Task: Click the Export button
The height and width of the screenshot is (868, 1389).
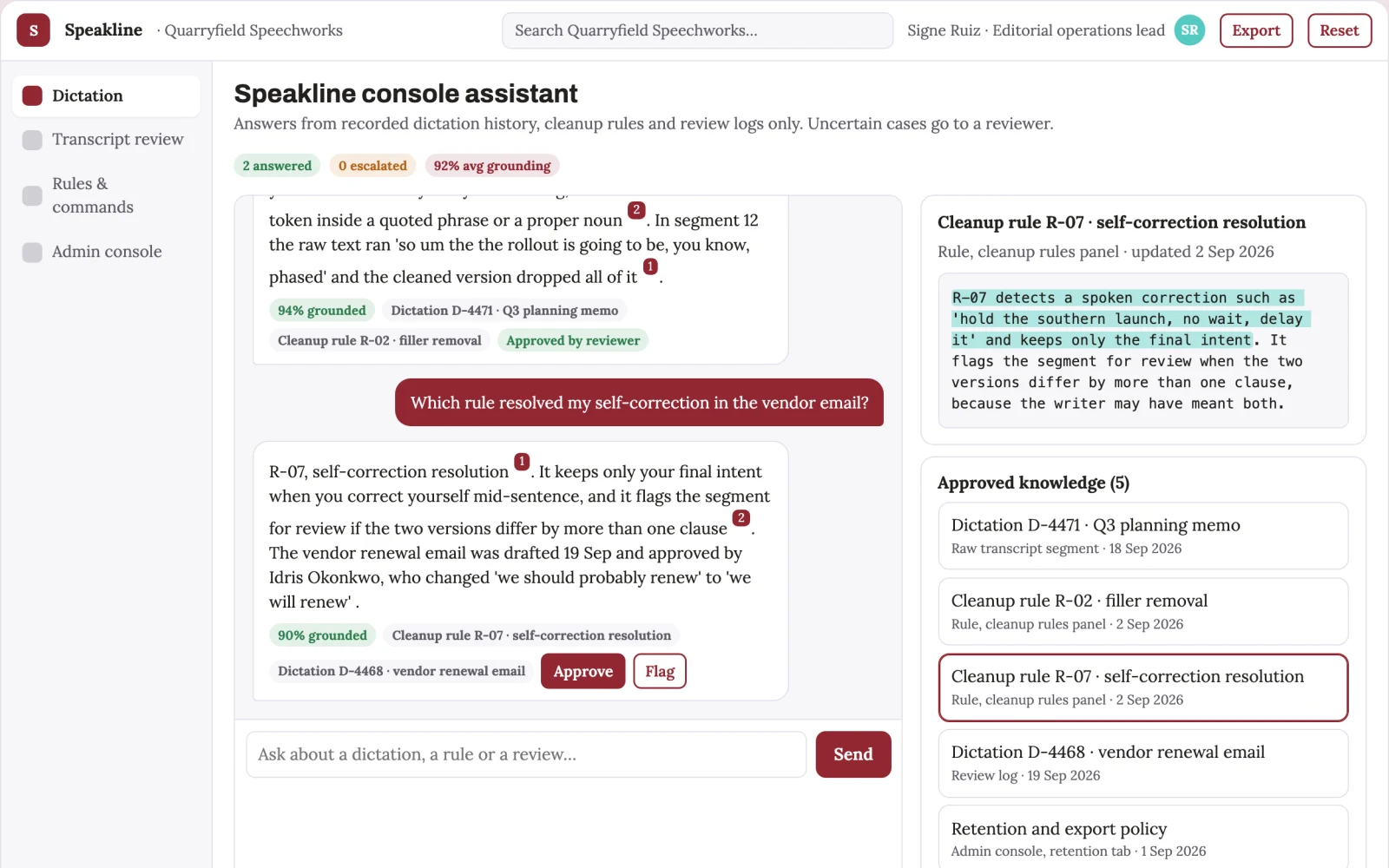Action: [x=1256, y=30]
